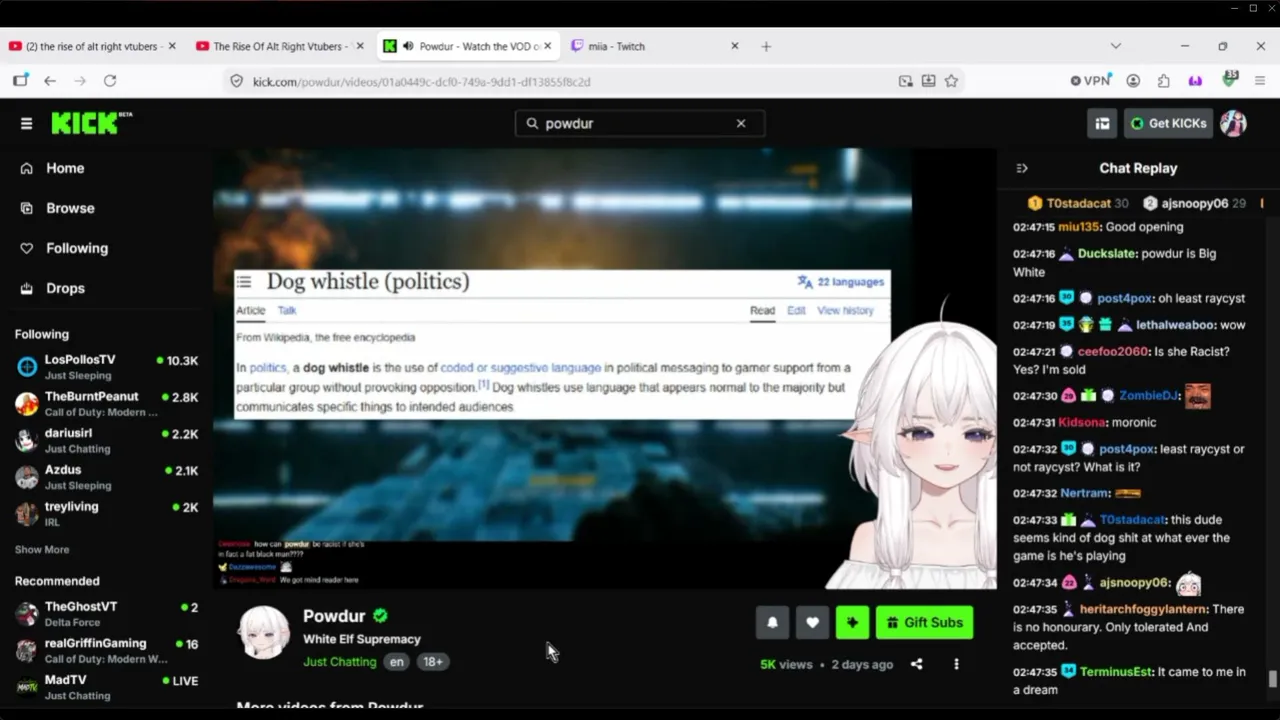Image resolution: width=1280 pixels, height=720 pixels.
Task: Navigate to Home in the sidebar
Action: [x=65, y=168]
